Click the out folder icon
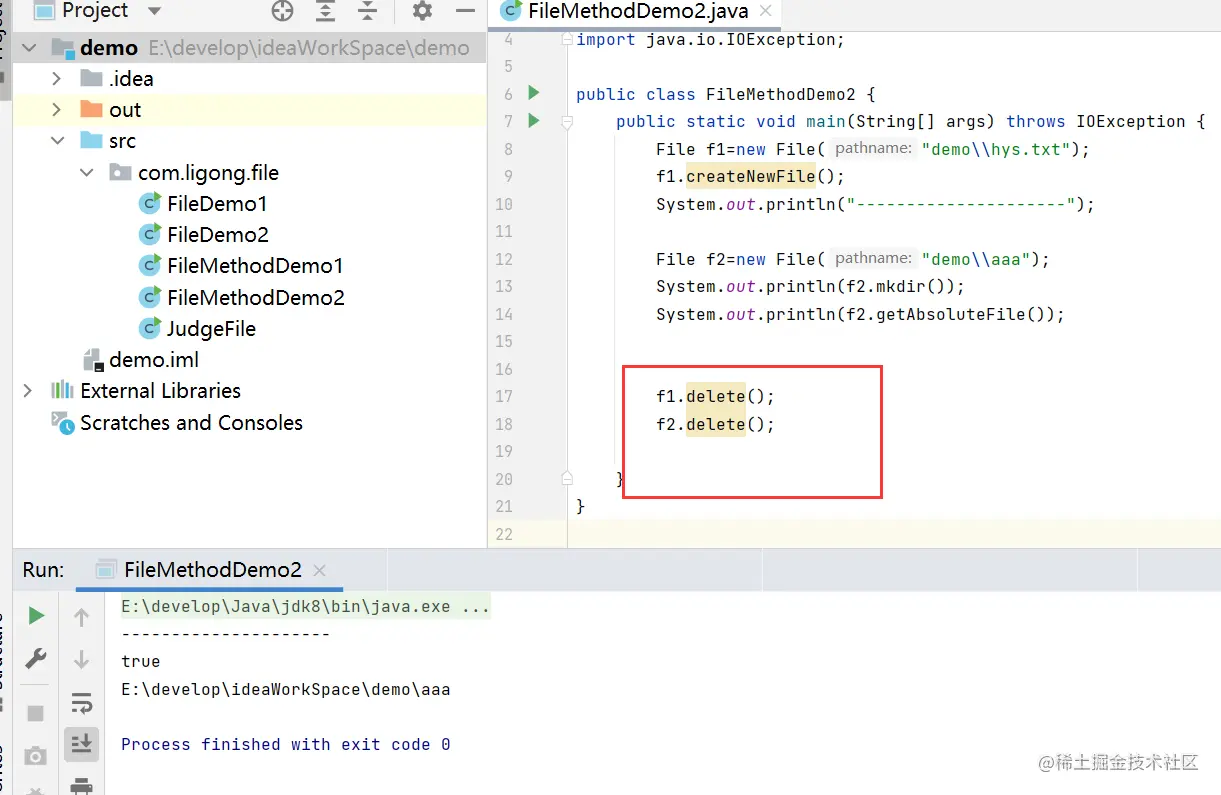This screenshot has width=1221, height=795. tap(91, 109)
